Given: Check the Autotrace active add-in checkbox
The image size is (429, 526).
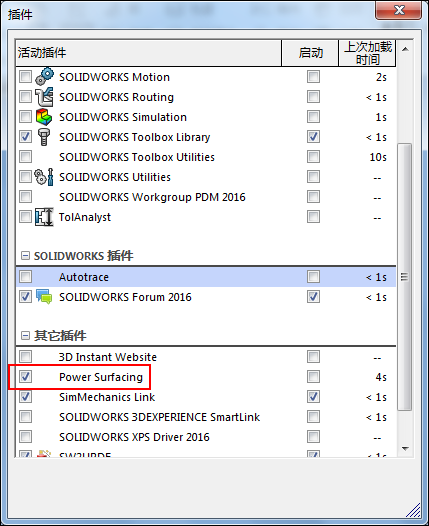Looking at the screenshot, I should click(25, 277).
